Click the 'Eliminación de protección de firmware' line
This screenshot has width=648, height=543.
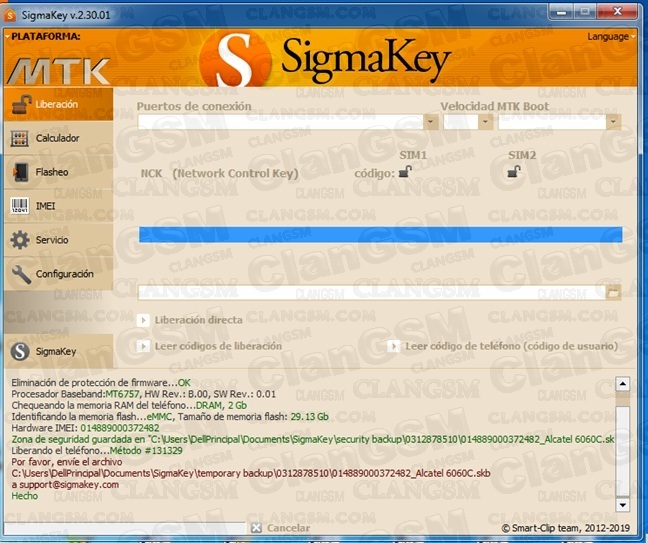point(101,383)
